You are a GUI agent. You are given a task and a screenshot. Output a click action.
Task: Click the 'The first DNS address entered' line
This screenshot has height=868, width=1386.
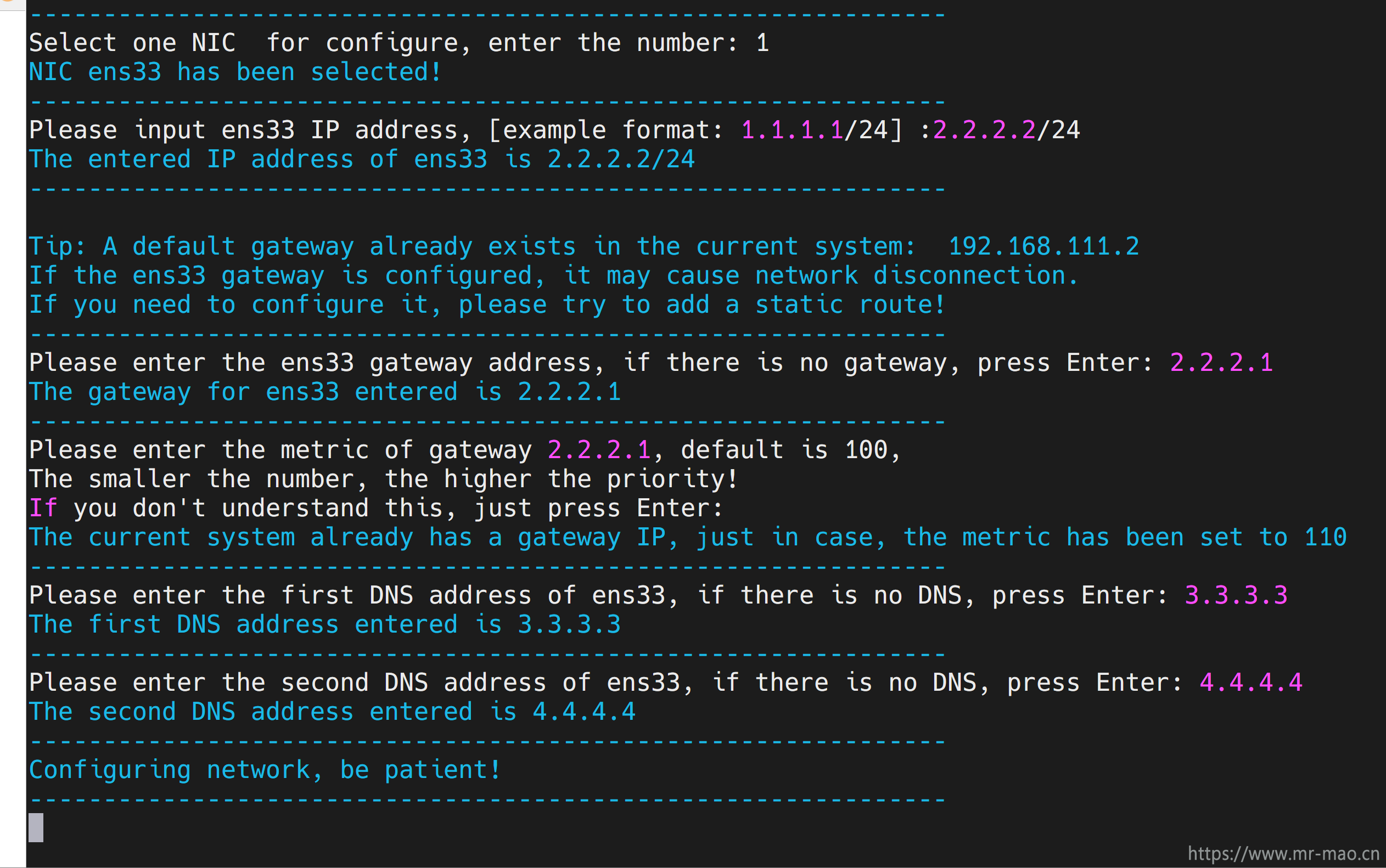(x=325, y=624)
